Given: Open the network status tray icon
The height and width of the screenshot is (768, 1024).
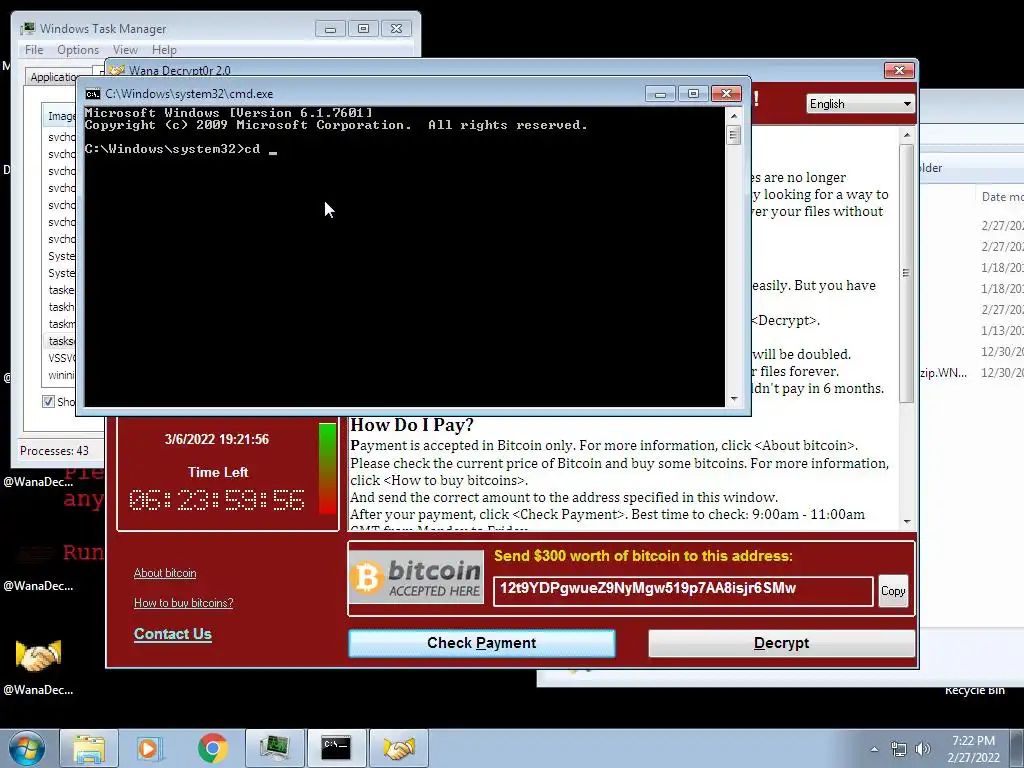Looking at the screenshot, I should [899, 749].
